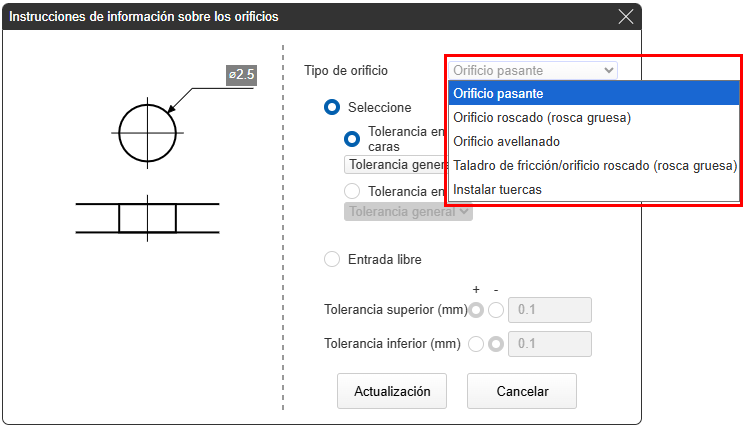Select the 'Entrada libre' radio option
The width and height of the screenshot is (743, 428).
point(333,259)
